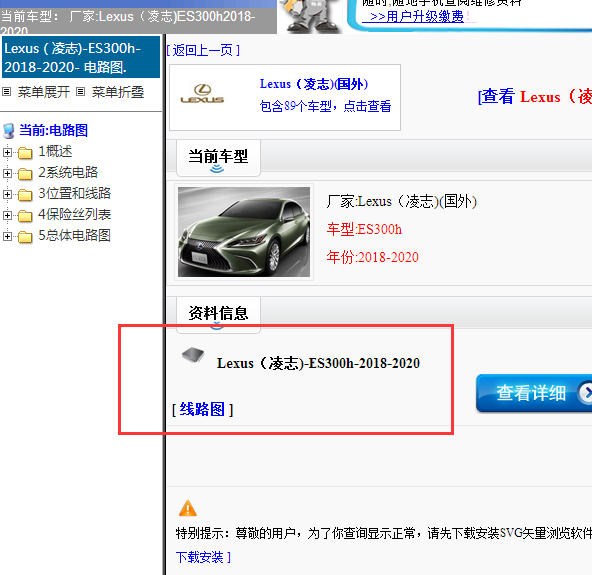The height and width of the screenshot is (575, 592).
Task: Expand the 5总体电路图 tree node
Action: (x=7, y=236)
